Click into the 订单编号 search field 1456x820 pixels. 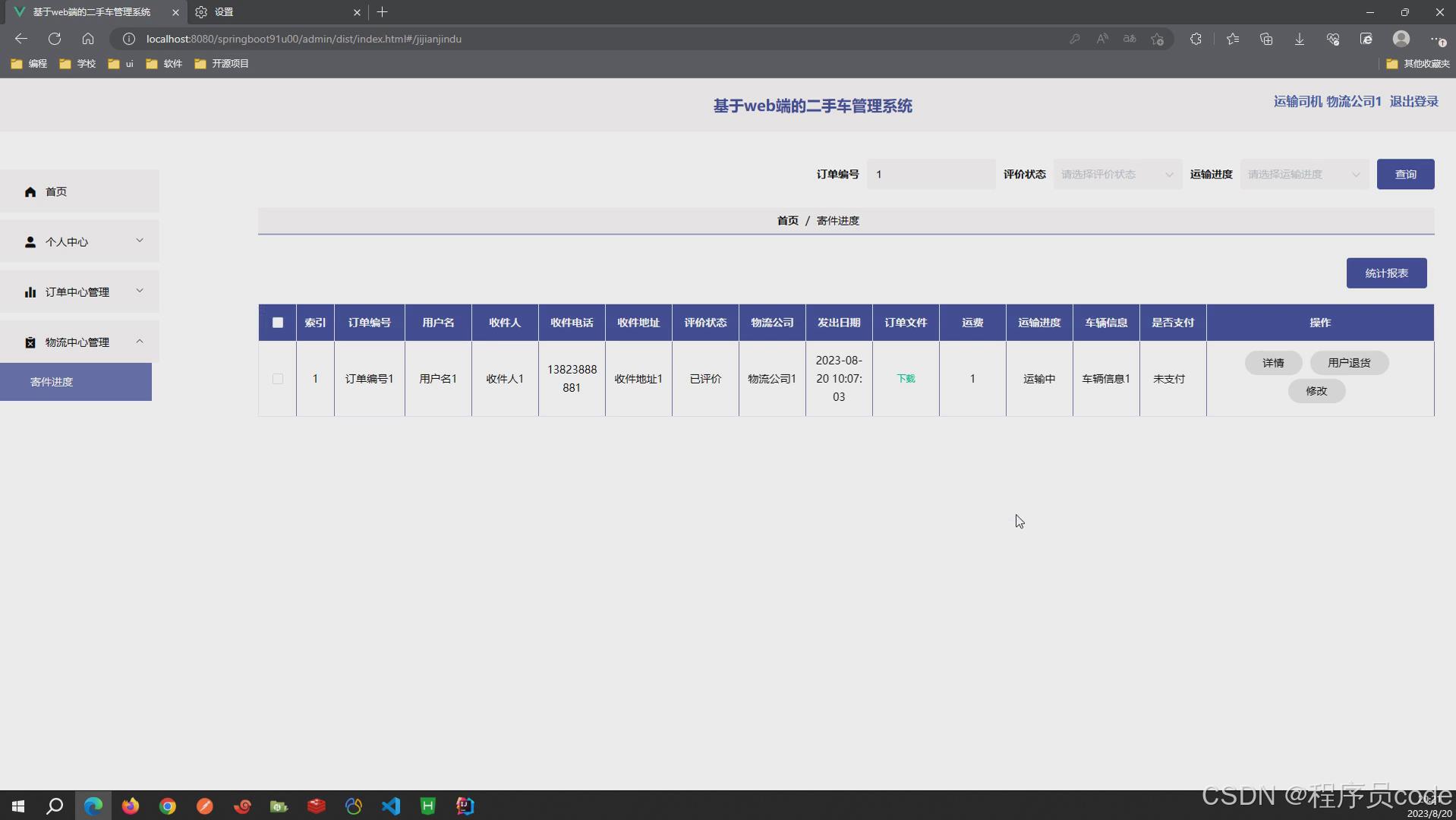pyautogui.click(x=931, y=175)
